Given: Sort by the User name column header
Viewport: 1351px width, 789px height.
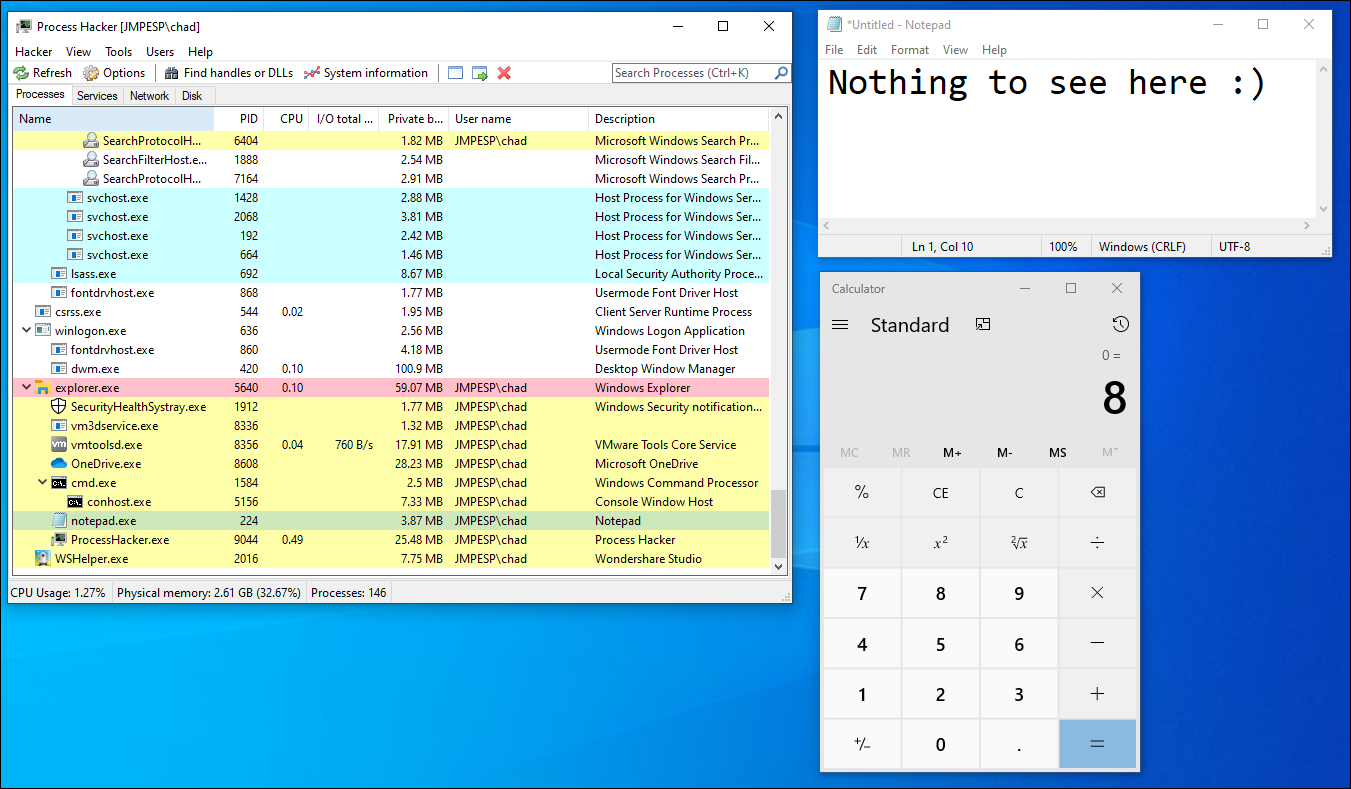Looking at the screenshot, I should (x=518, y=119).
